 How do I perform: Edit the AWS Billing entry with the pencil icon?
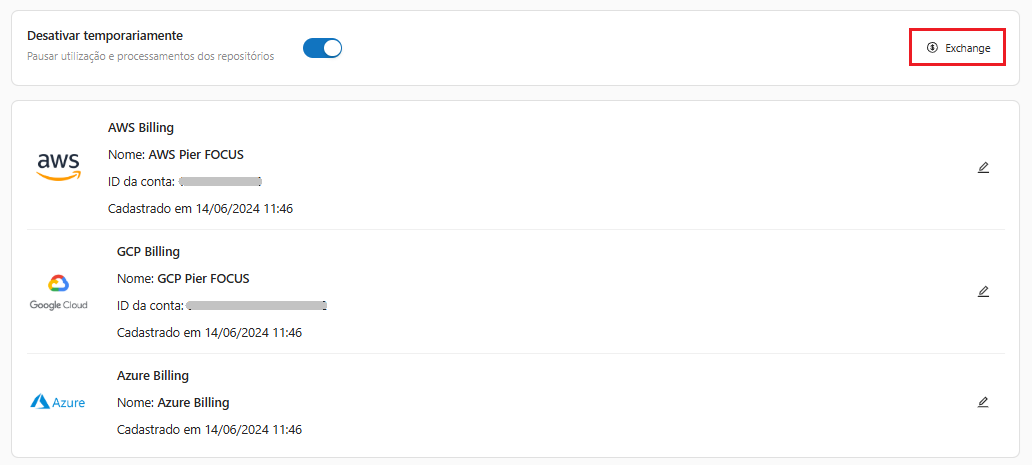point(983,167)
